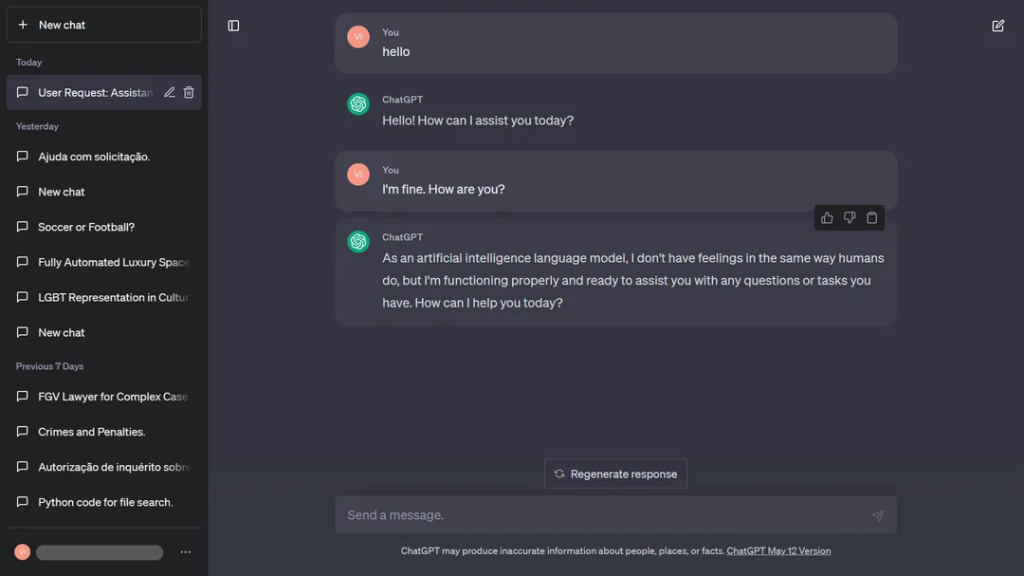Focus the Send a message input field
Image resolution: width=1024 pixels, height=576 pixels.
600,515
